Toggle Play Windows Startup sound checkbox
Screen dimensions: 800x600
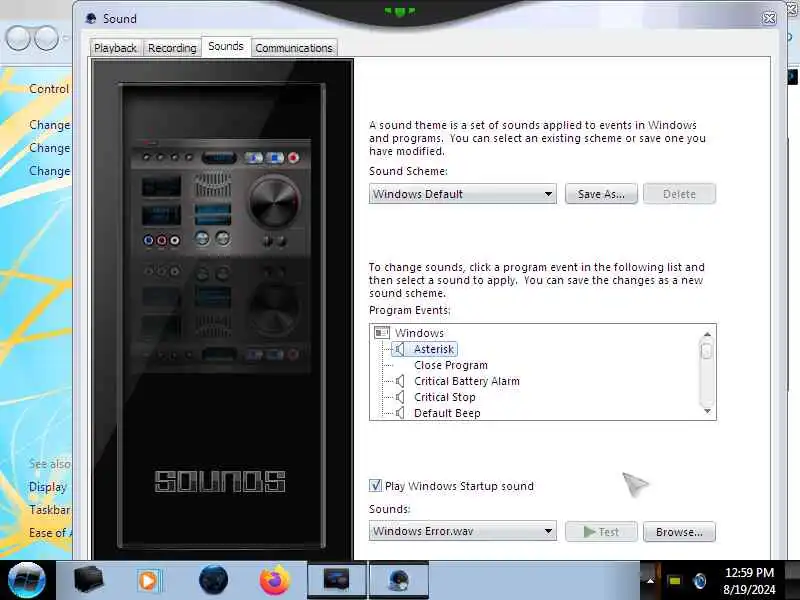(x=376, y=485)
